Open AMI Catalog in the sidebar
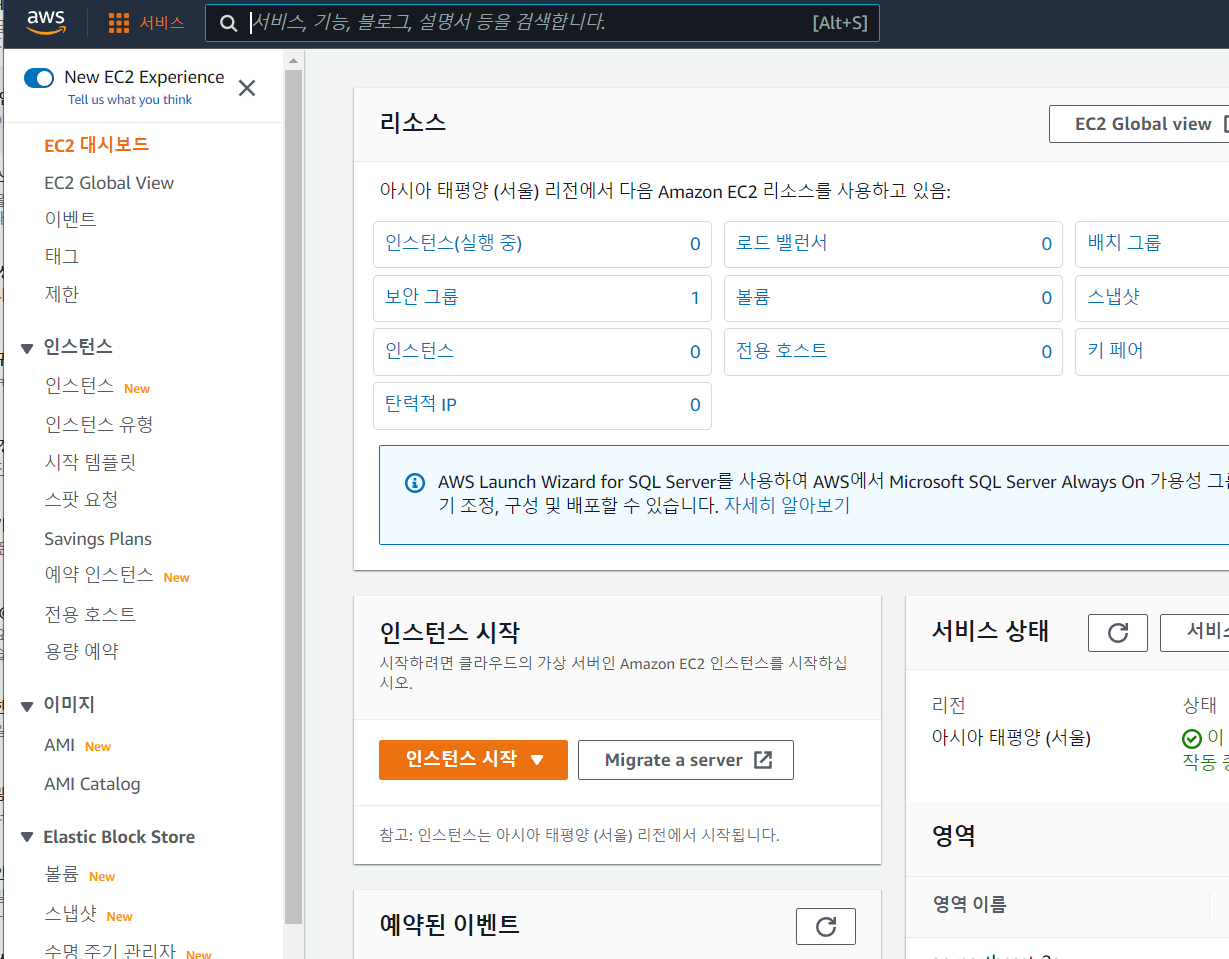This screenshot has width=1229, height=959. coord(92,784)
